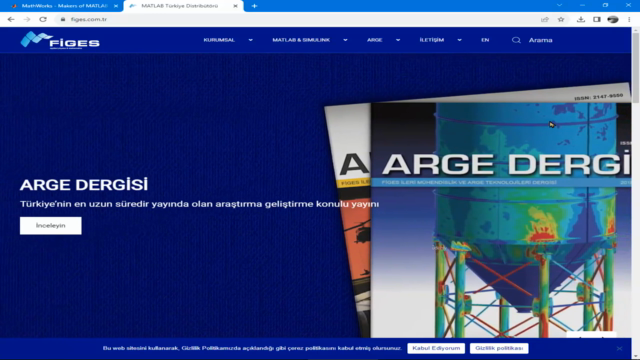Viewport: 640px width, 360px height.
Task: Reload the figes.com.tr page
Action: 43,19
